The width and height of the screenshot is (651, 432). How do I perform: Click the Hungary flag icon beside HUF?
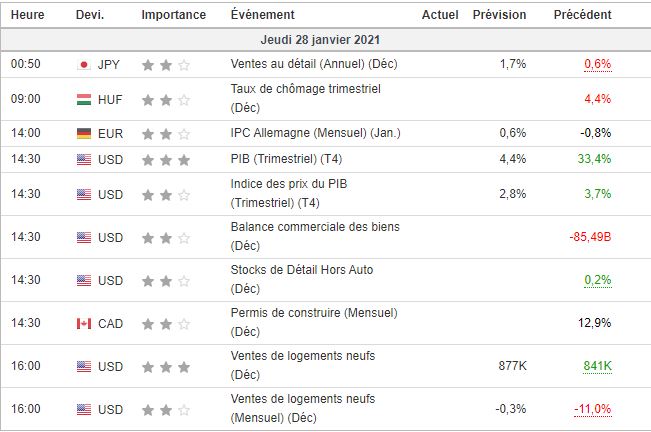[x=84, y=99]
